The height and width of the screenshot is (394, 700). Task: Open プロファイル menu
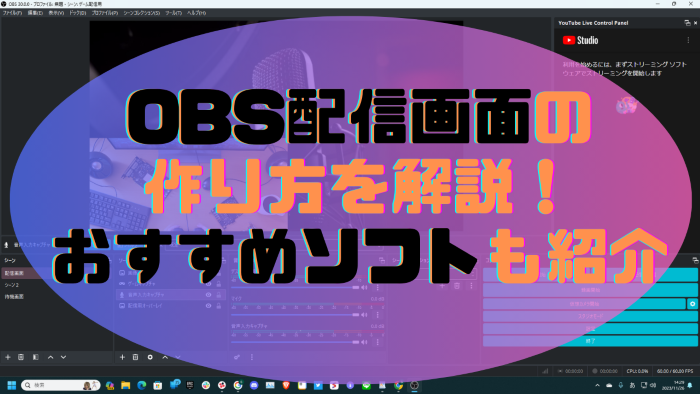pyautogui.click(x=105, y=13)
